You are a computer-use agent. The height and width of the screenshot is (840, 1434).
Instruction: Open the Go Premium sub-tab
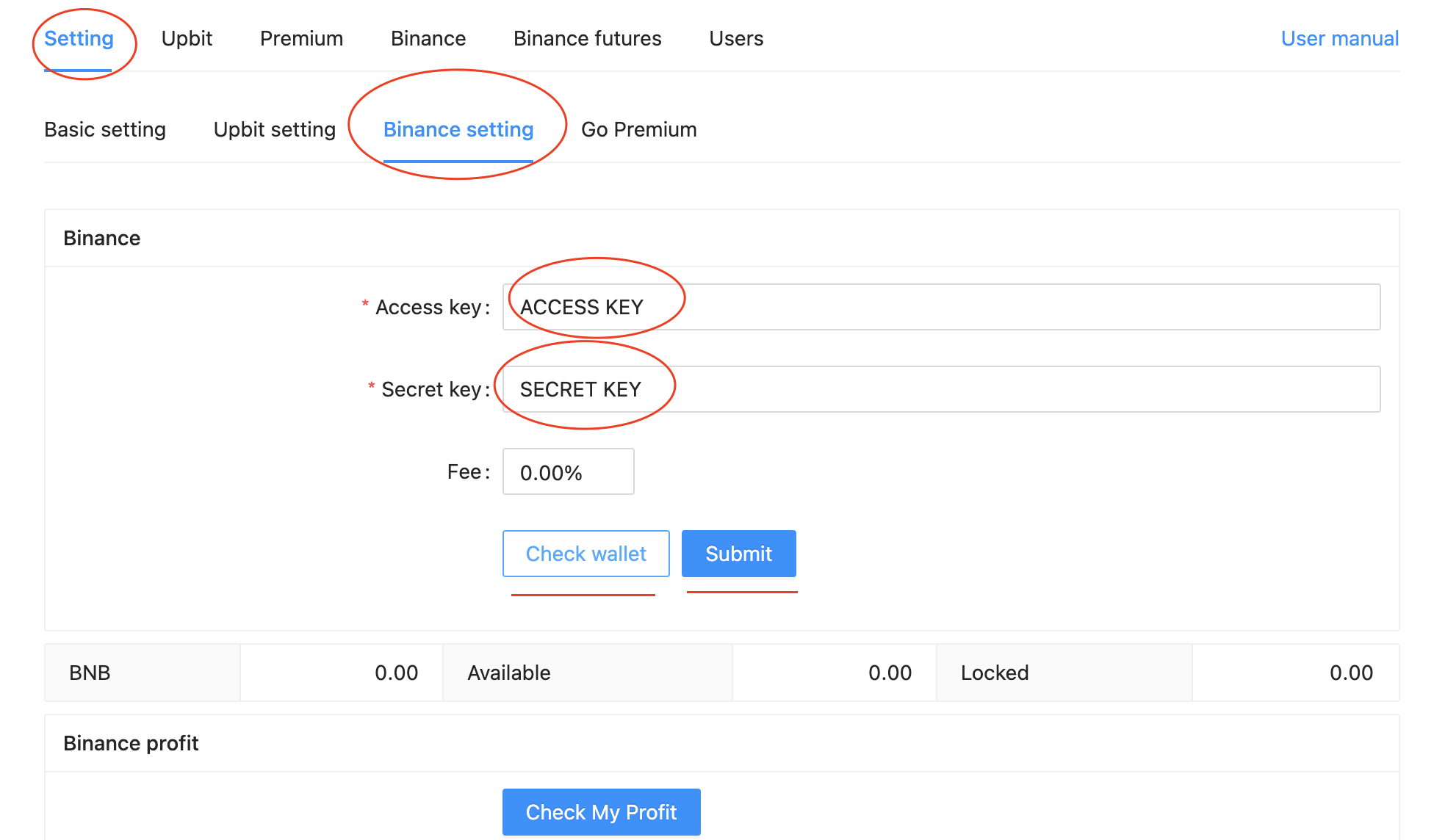[x=638, y=129]
